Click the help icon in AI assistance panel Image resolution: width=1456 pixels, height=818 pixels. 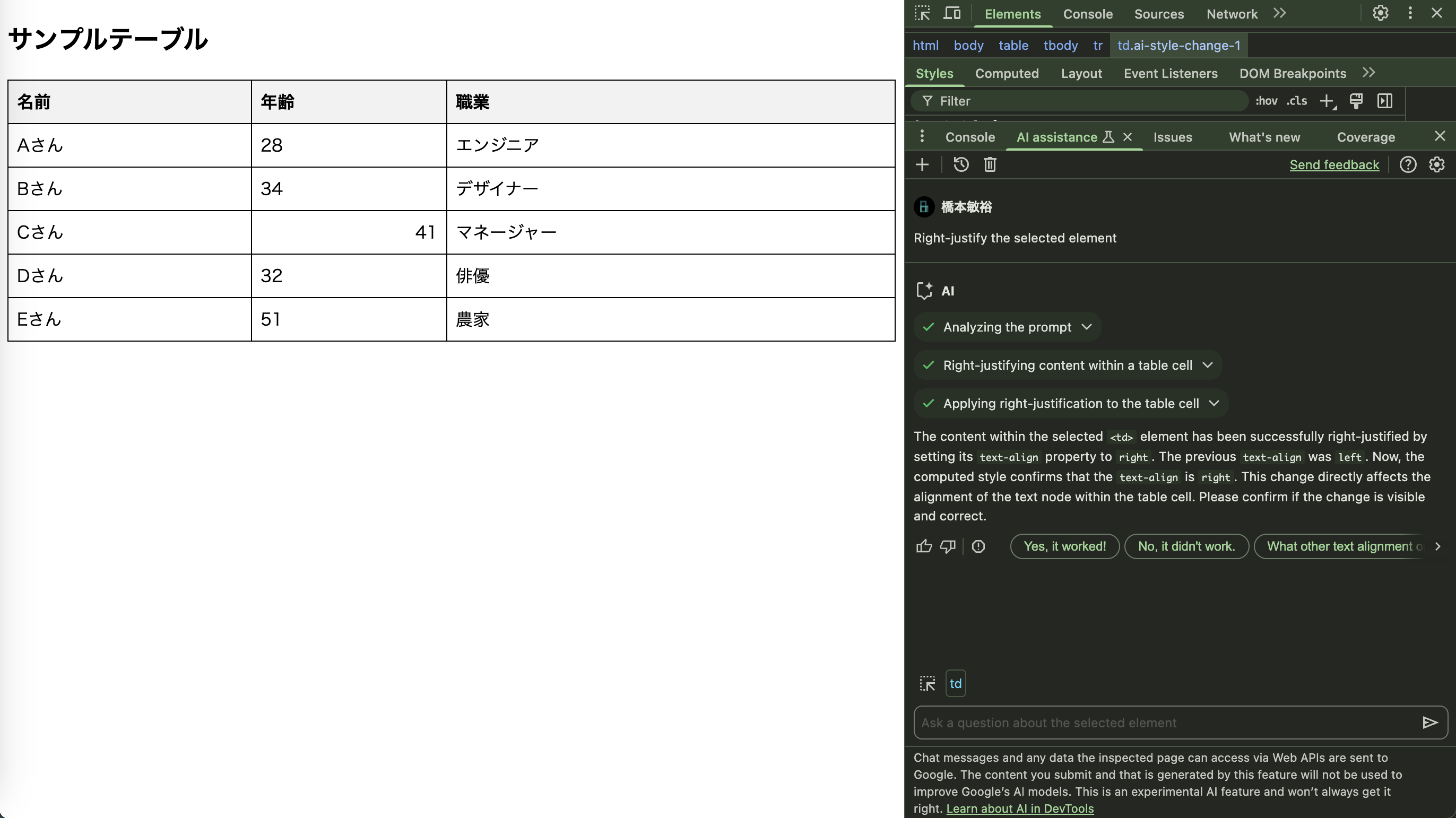(x=1408, y=164)
